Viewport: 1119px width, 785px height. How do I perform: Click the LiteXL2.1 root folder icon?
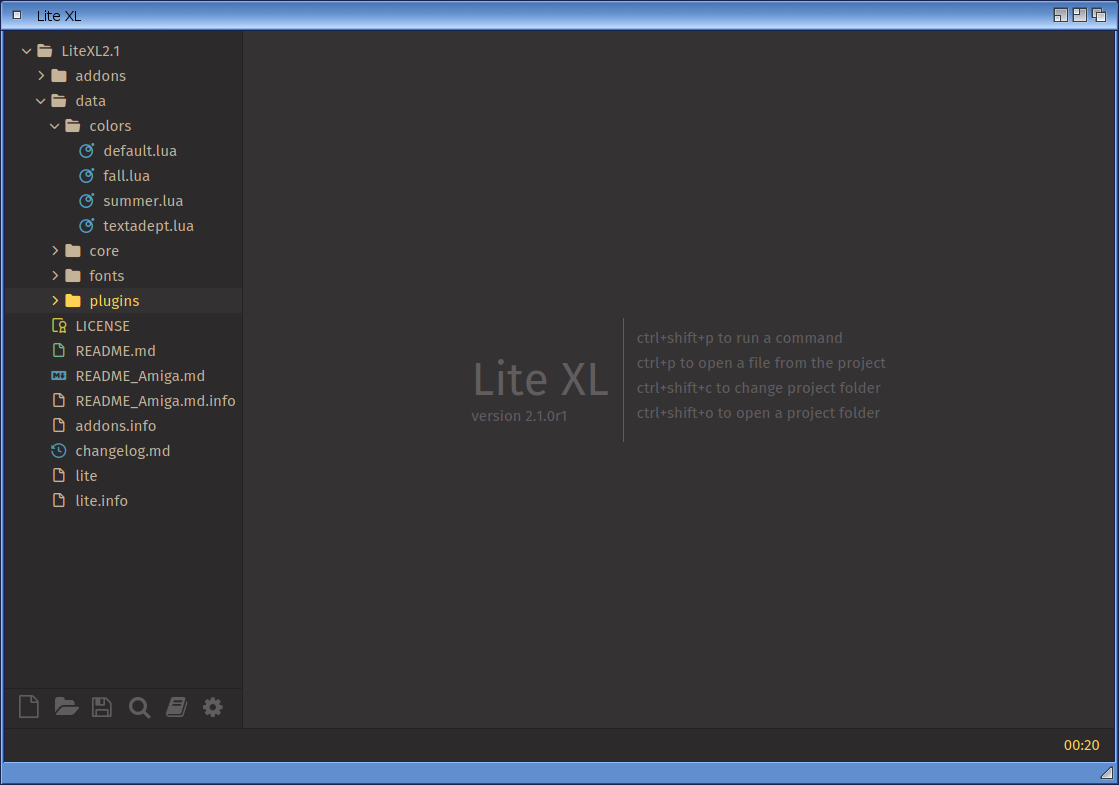click(45, 51)
